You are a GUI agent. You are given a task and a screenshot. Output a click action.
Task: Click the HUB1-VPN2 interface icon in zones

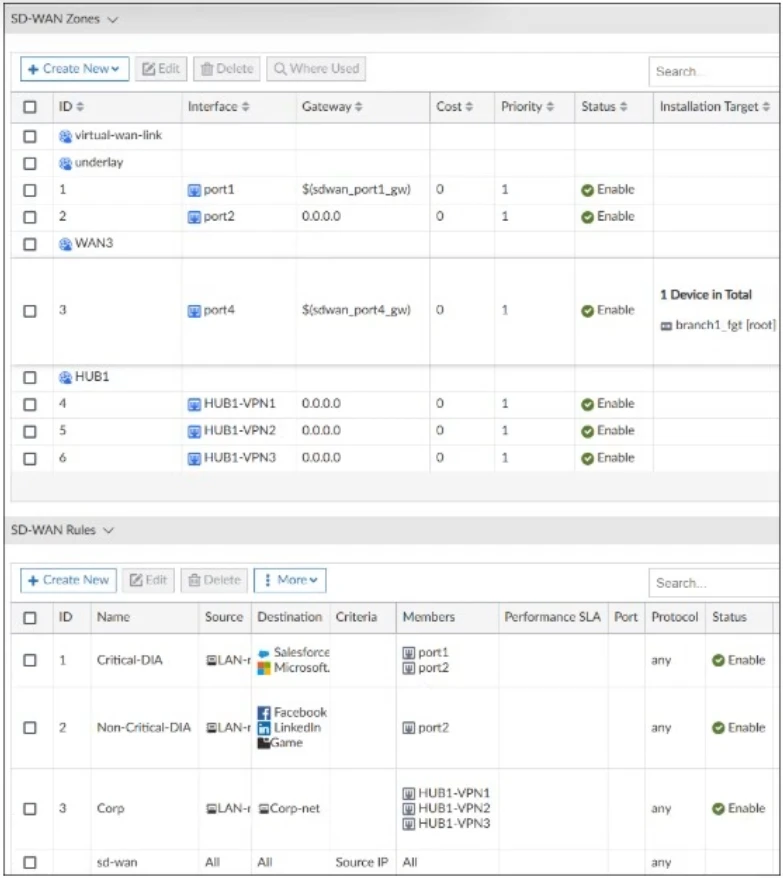pos(195,431)
